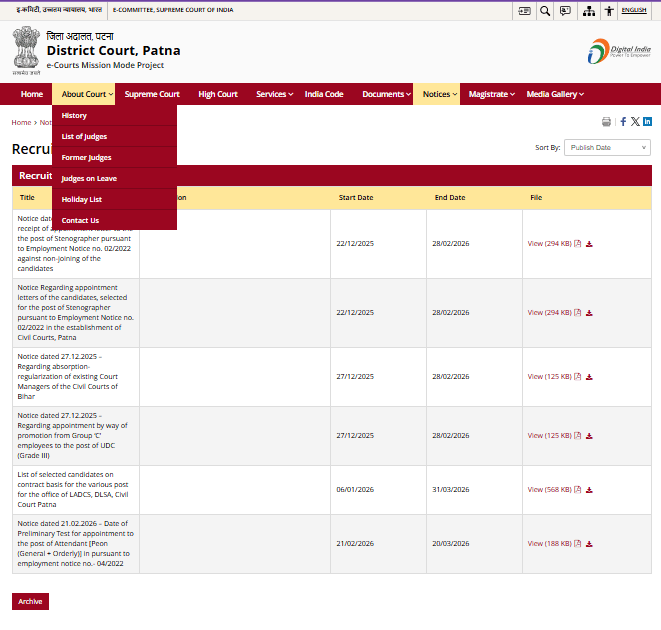The height and width of the screenshot is (630, 661).
Task: Share page on LinkedIn
Action: tap(647, 121)
